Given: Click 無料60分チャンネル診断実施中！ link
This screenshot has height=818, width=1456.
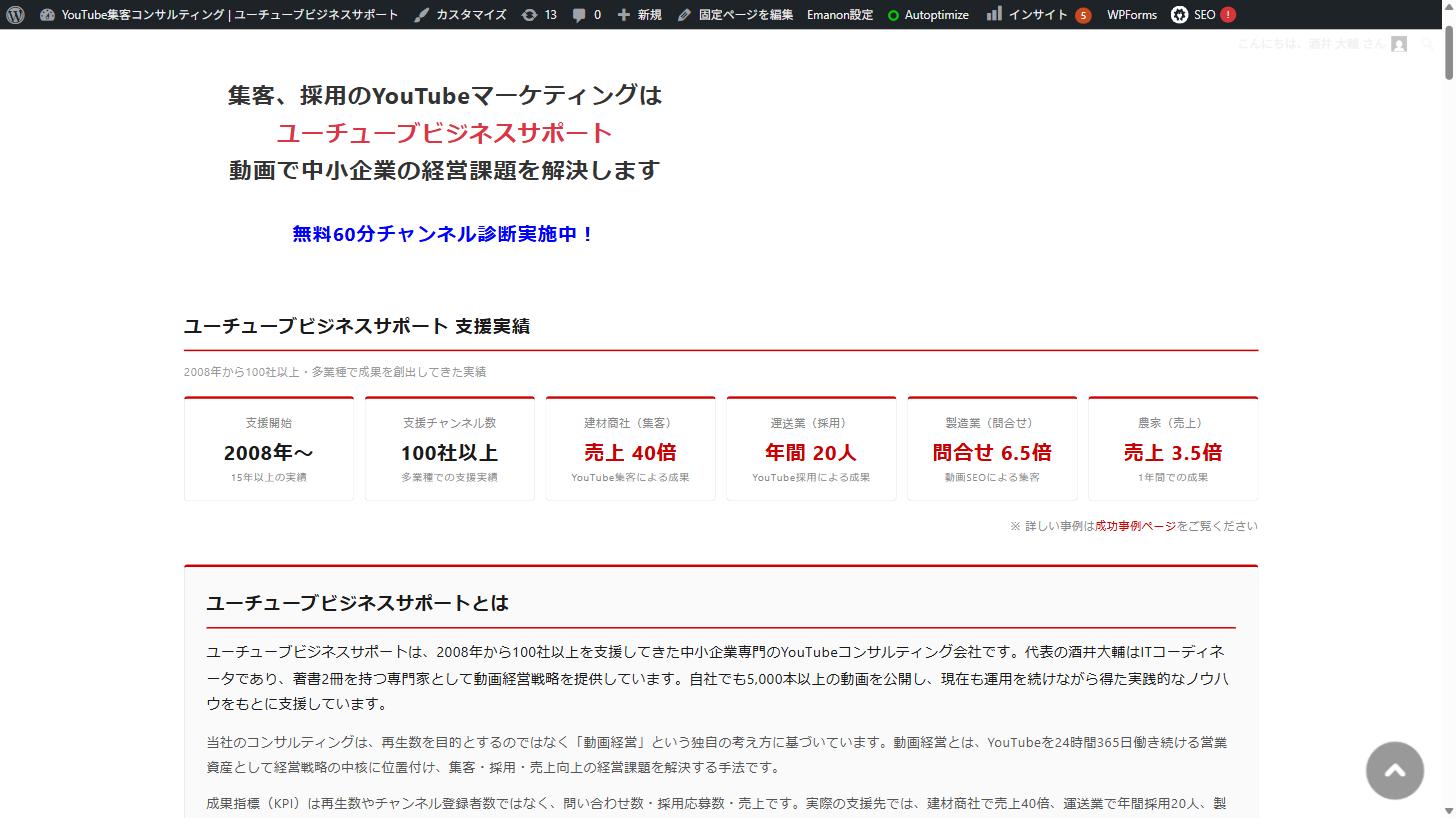Looking at the screenshot, I should pos(444,234).
